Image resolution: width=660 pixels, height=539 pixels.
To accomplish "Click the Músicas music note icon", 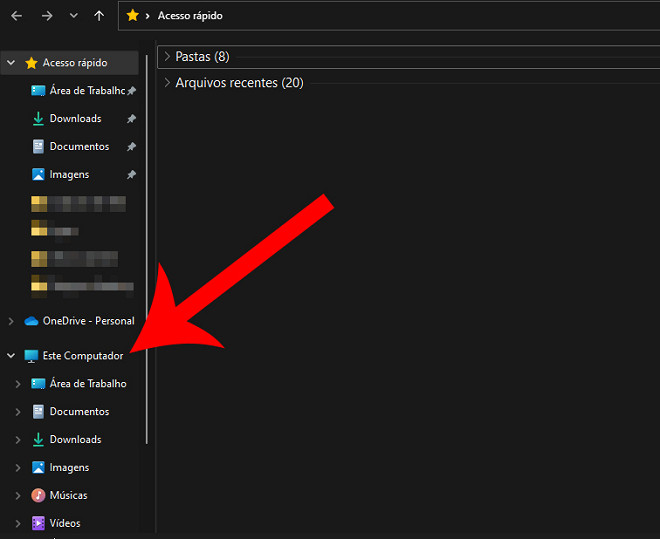I will click(38, 495).
